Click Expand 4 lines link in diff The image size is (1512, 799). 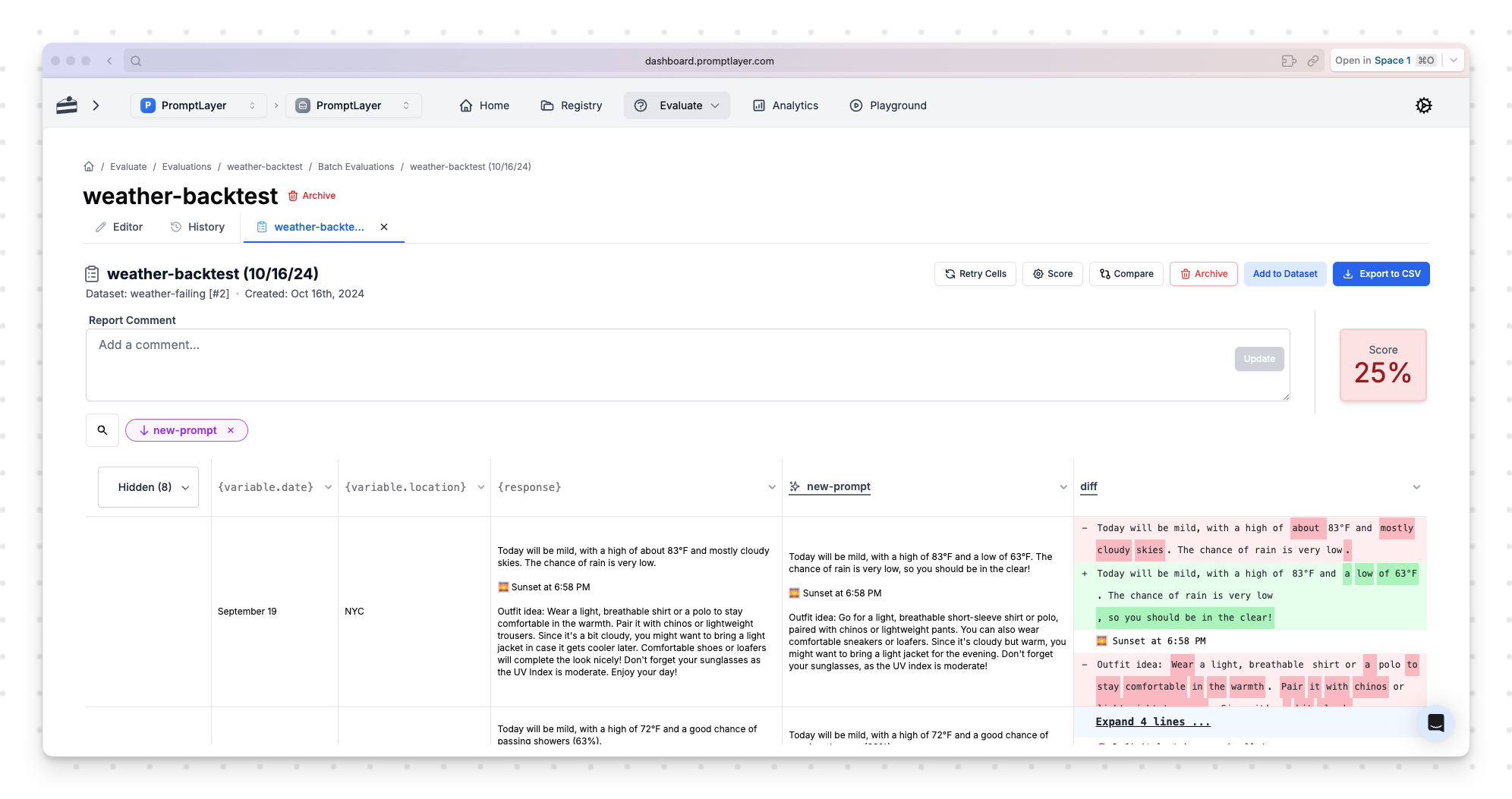pos(1152,722)
